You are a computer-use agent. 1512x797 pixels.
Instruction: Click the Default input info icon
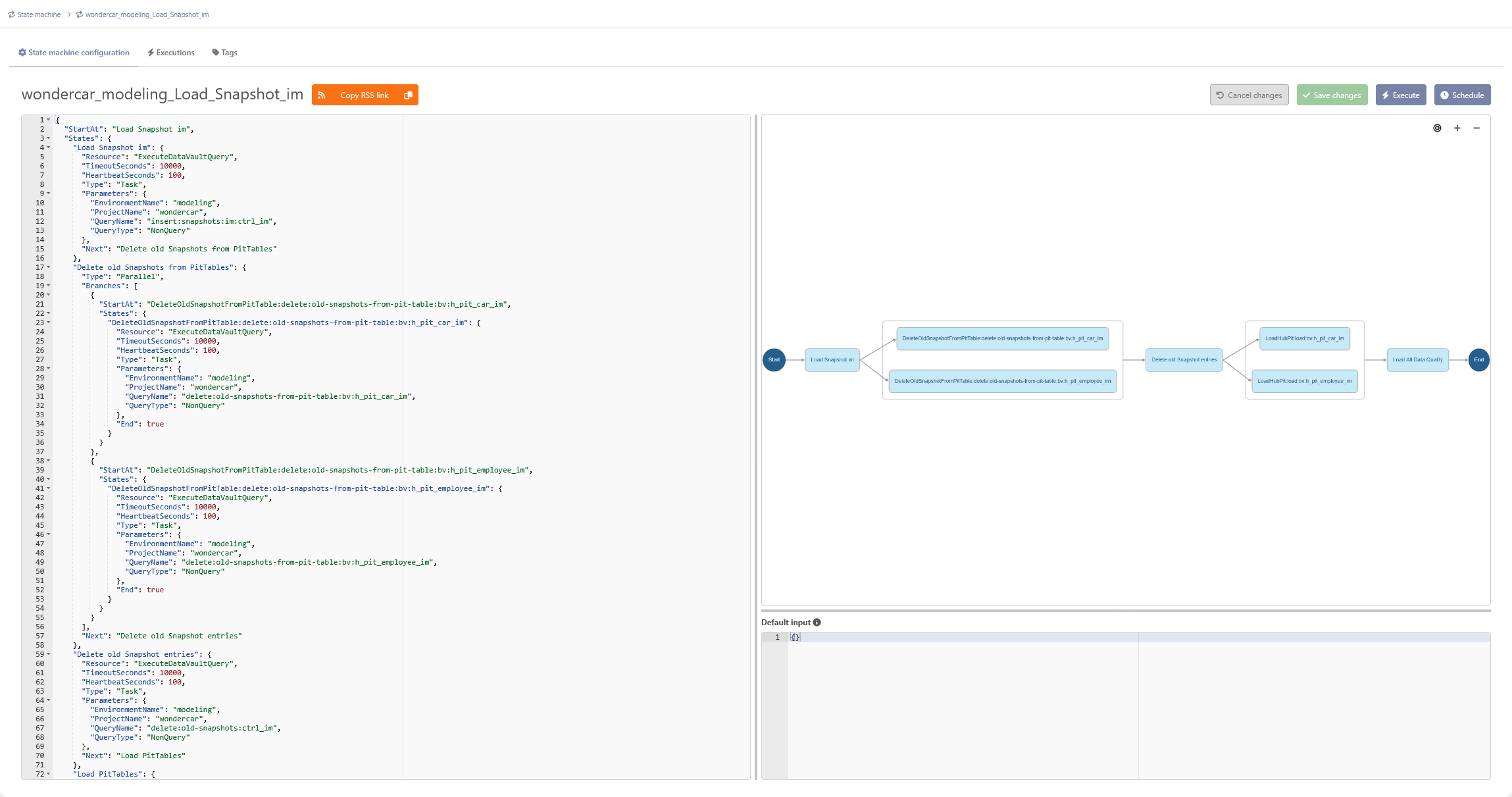tap(817, 623)
